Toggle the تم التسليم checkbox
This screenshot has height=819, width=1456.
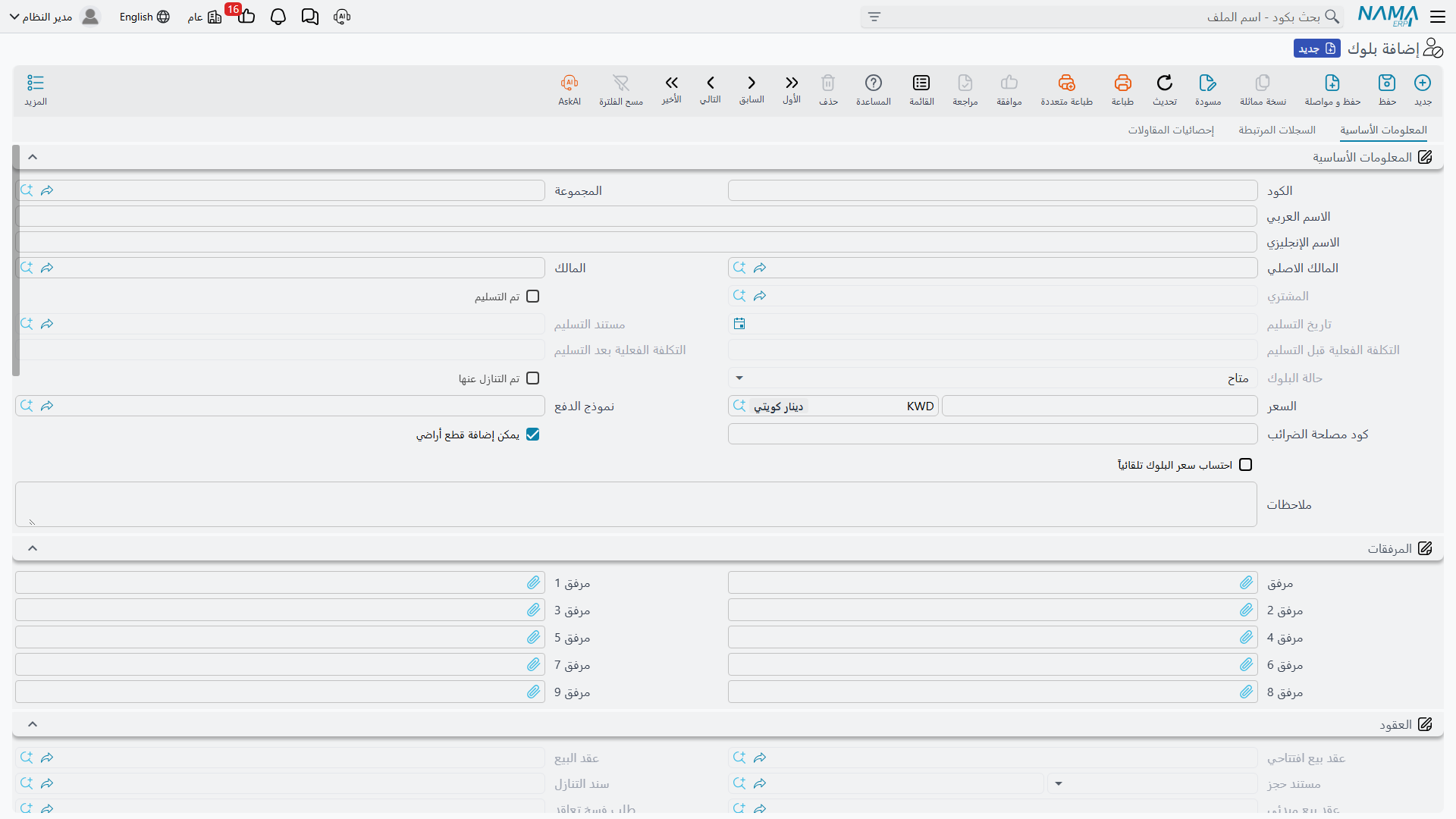point(533,297)
